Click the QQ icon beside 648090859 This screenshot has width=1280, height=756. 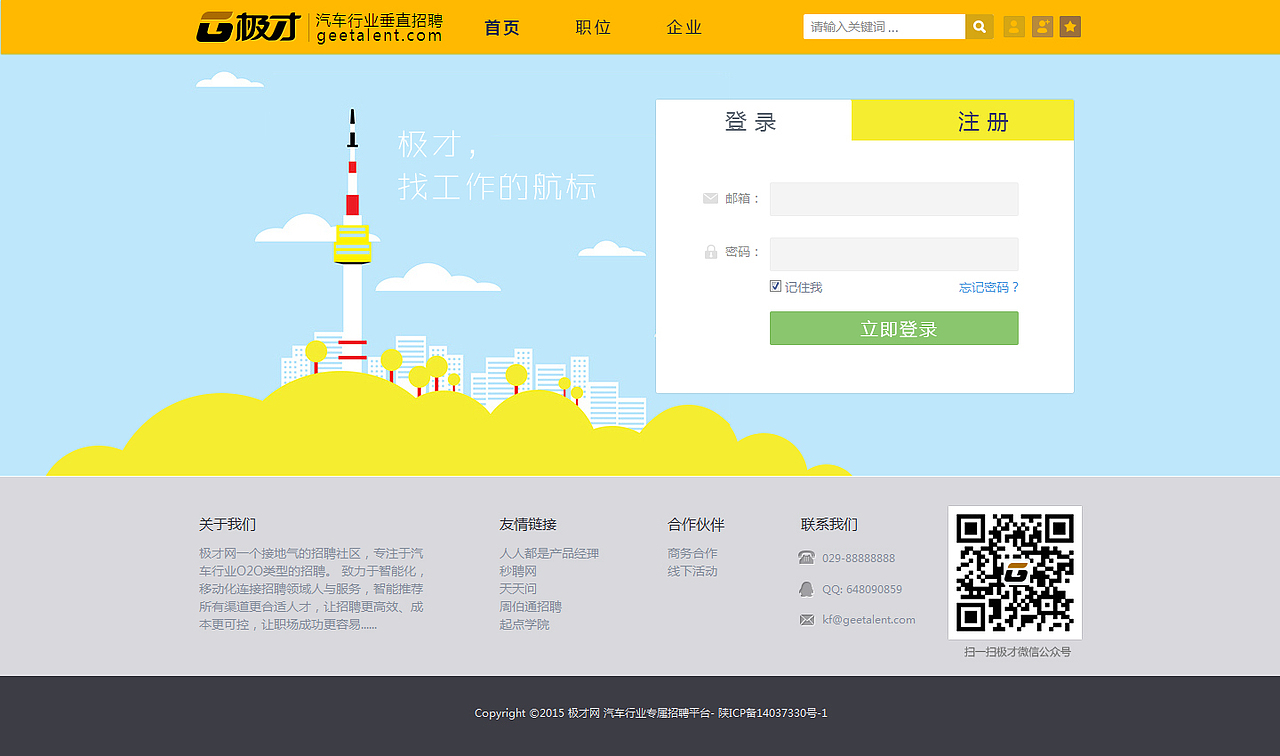806,589
